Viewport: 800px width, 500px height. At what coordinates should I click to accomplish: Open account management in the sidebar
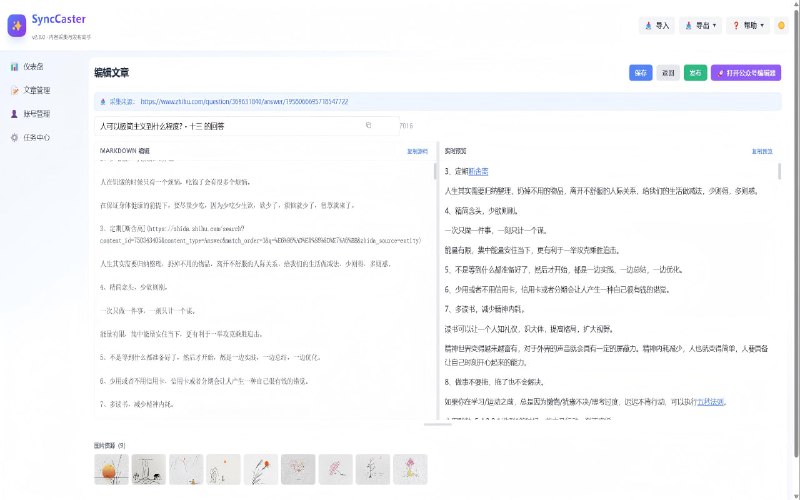tap(14, 114)
